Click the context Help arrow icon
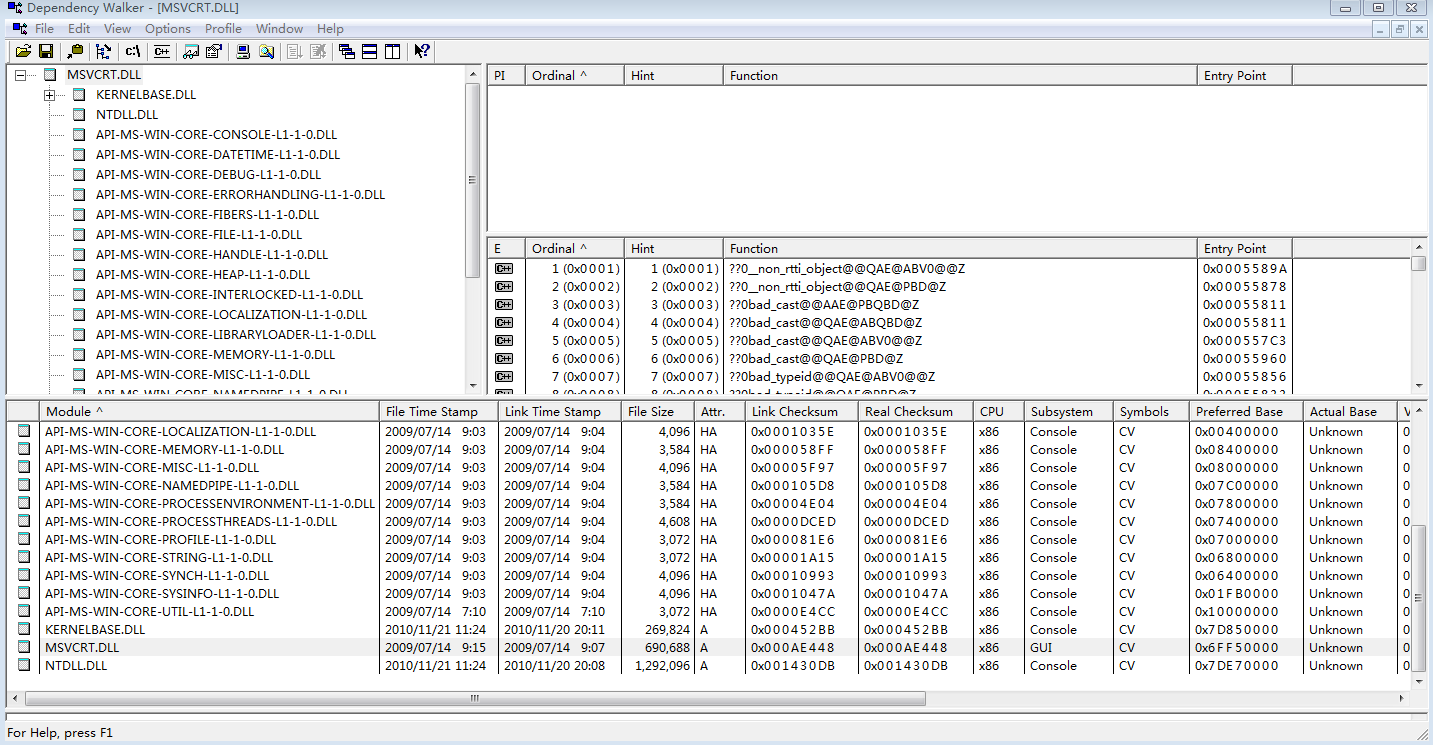 point(422,51)
